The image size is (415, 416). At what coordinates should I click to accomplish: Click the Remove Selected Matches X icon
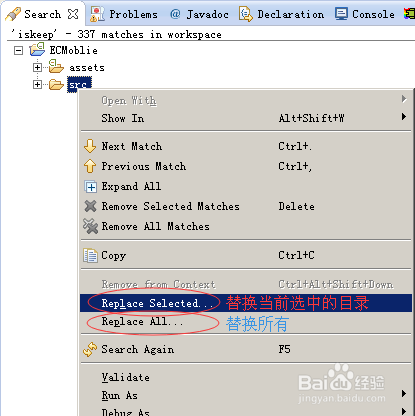(x=90, y=206)
